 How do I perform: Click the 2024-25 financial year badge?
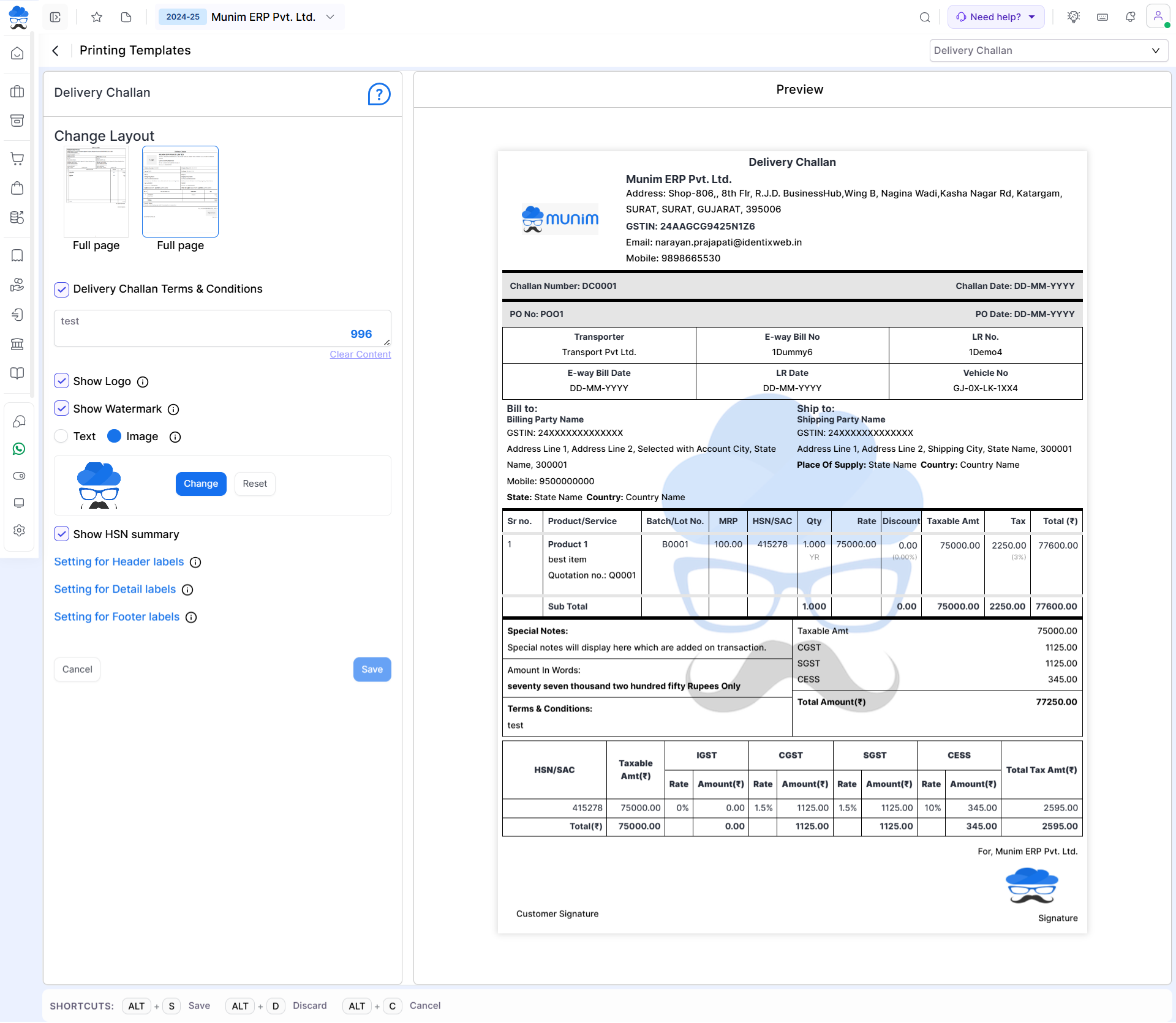[183, 17]
